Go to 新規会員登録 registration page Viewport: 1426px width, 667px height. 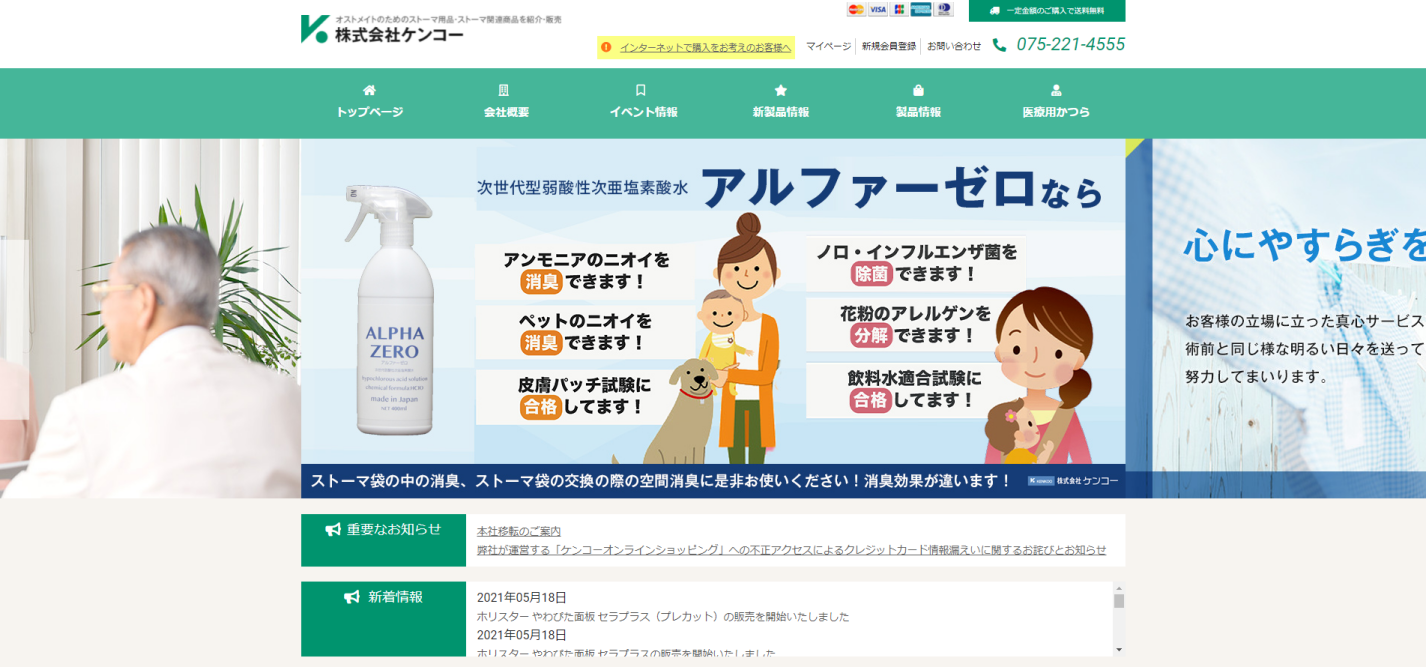888,46
